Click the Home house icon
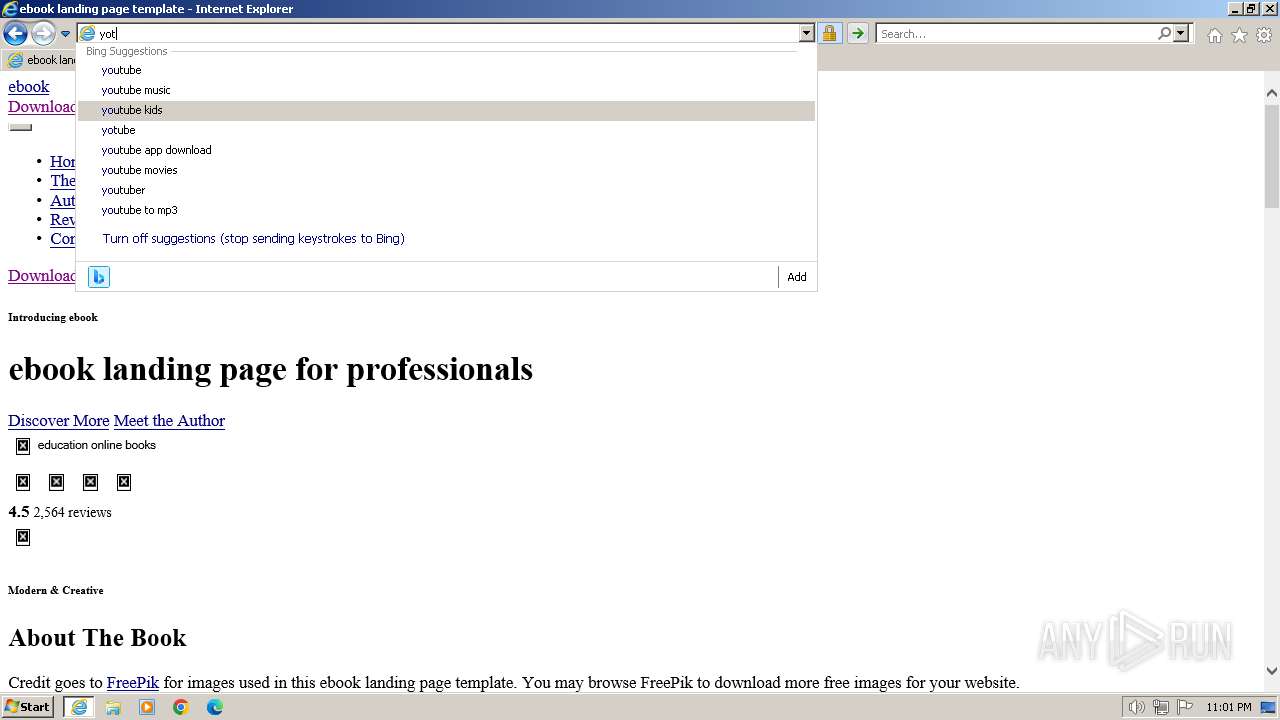 [1214, 35]
